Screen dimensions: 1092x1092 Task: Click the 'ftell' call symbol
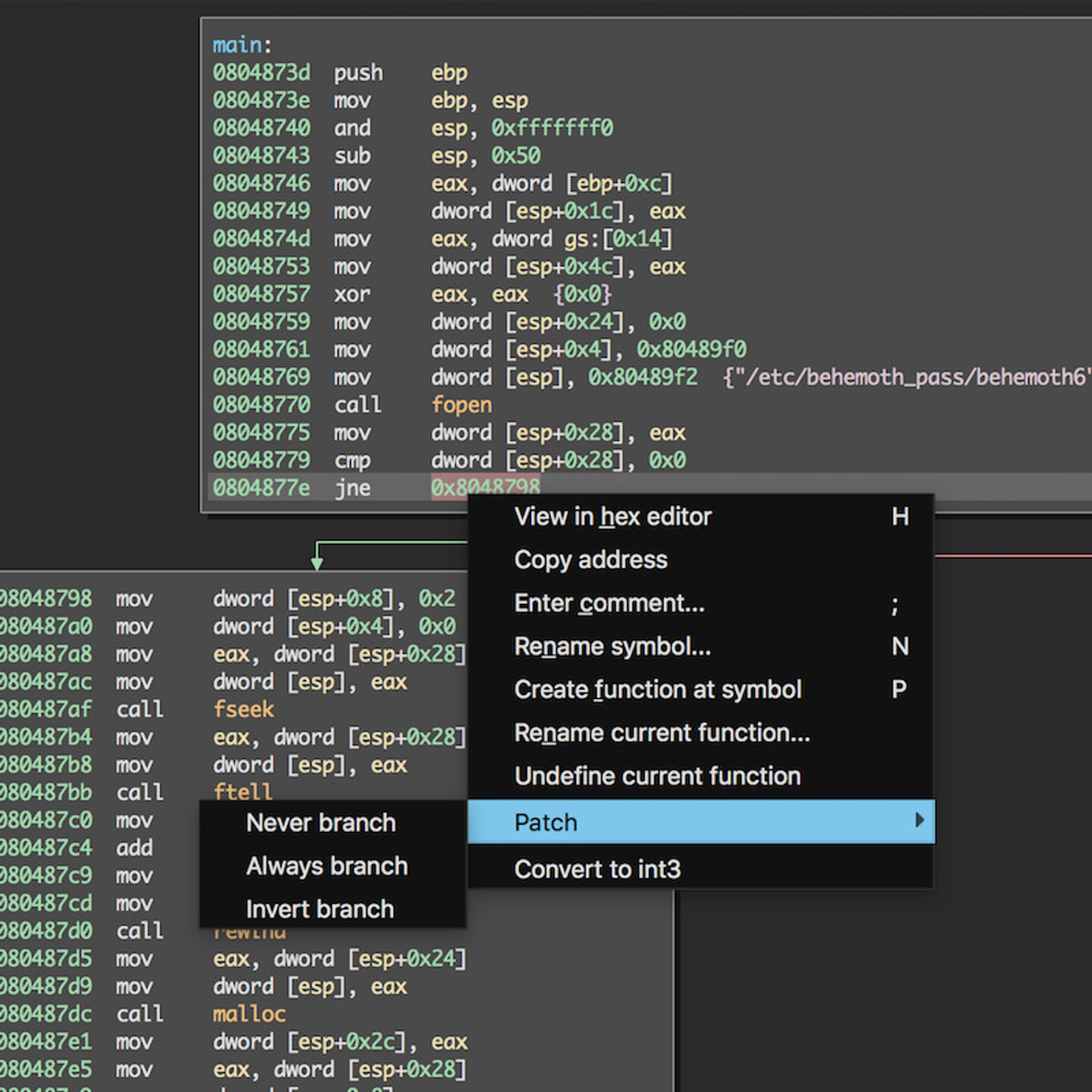[243, 792]
